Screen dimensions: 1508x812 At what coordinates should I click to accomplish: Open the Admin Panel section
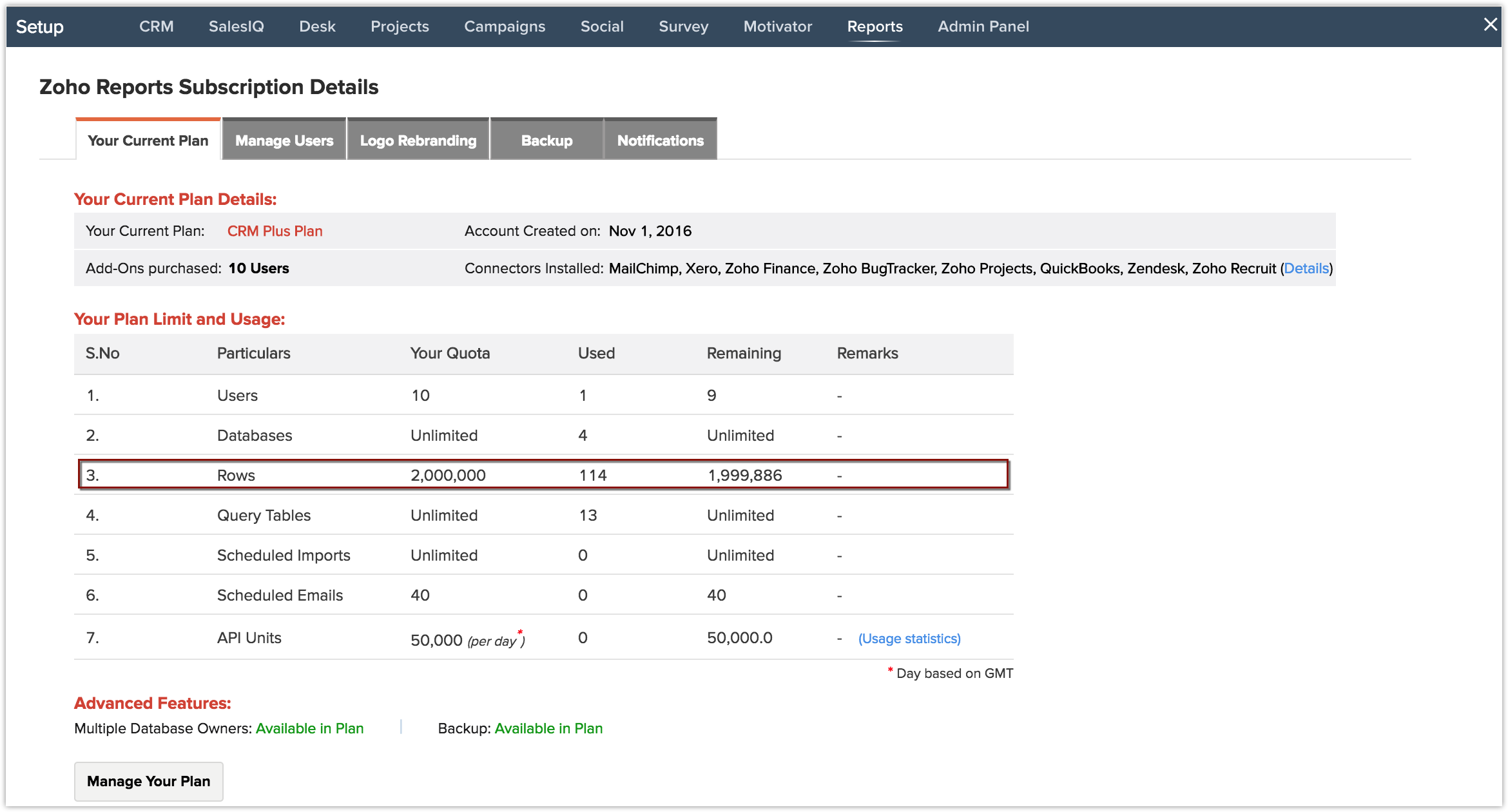tap(983, 26)
